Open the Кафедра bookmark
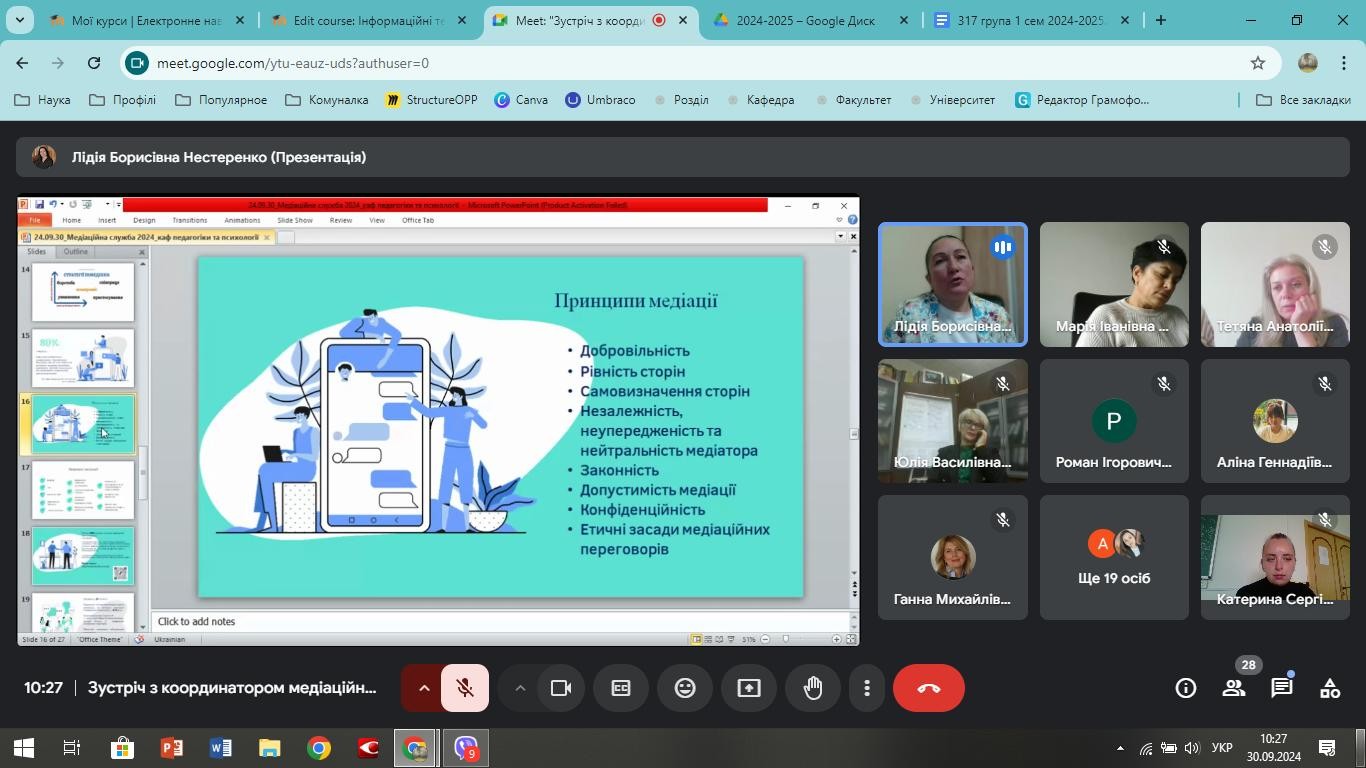1366x768 pixels. click(x=760, y=100)
